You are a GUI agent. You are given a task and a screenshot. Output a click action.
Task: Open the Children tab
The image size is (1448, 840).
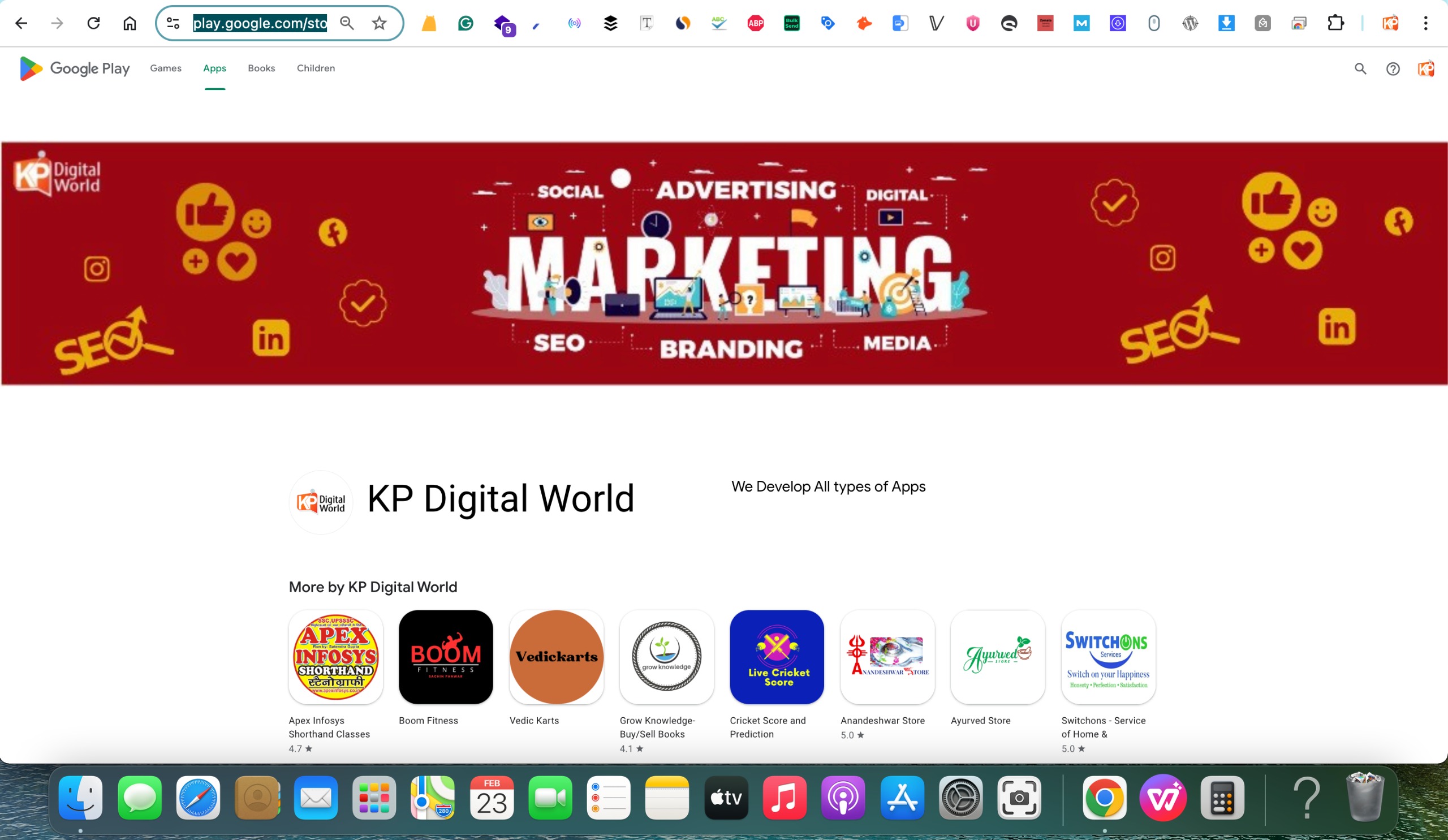316,68
